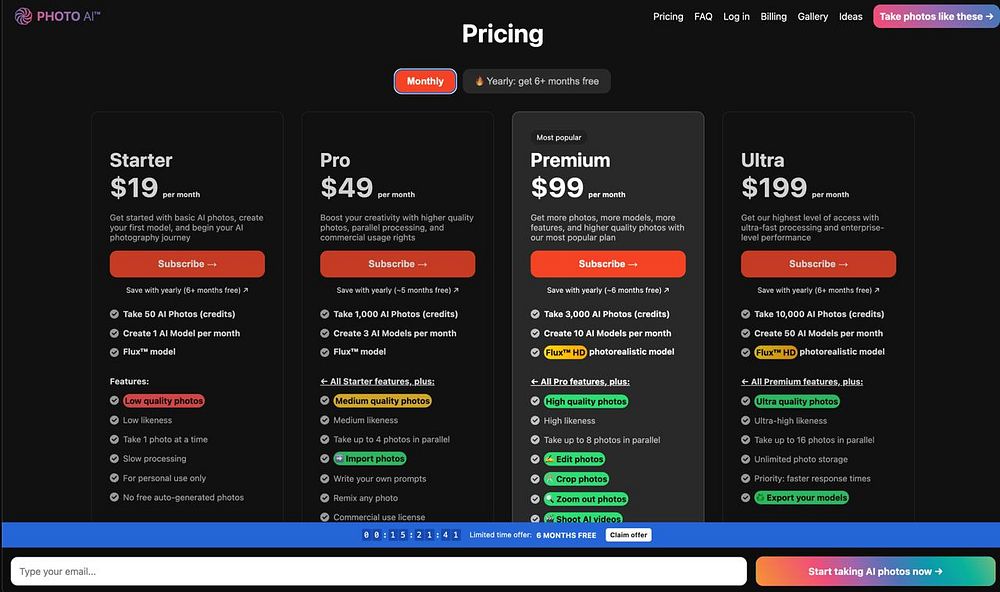Image resolution: width=1000 pixels, height=592 pixels.
Task: Open Save with yearly link under Starter
Action: tap(187, 290)
